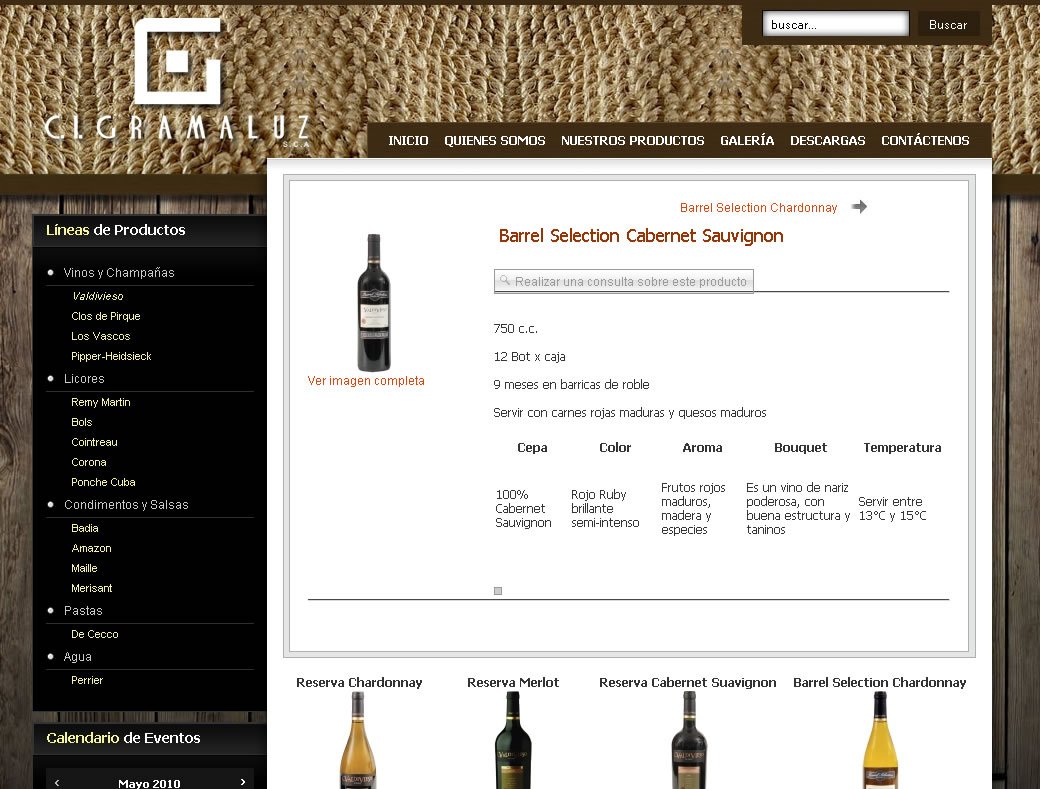Screen dimensions: 1040x789
Task: Navigate to the Galería menu item
Action: coord(747,141)
